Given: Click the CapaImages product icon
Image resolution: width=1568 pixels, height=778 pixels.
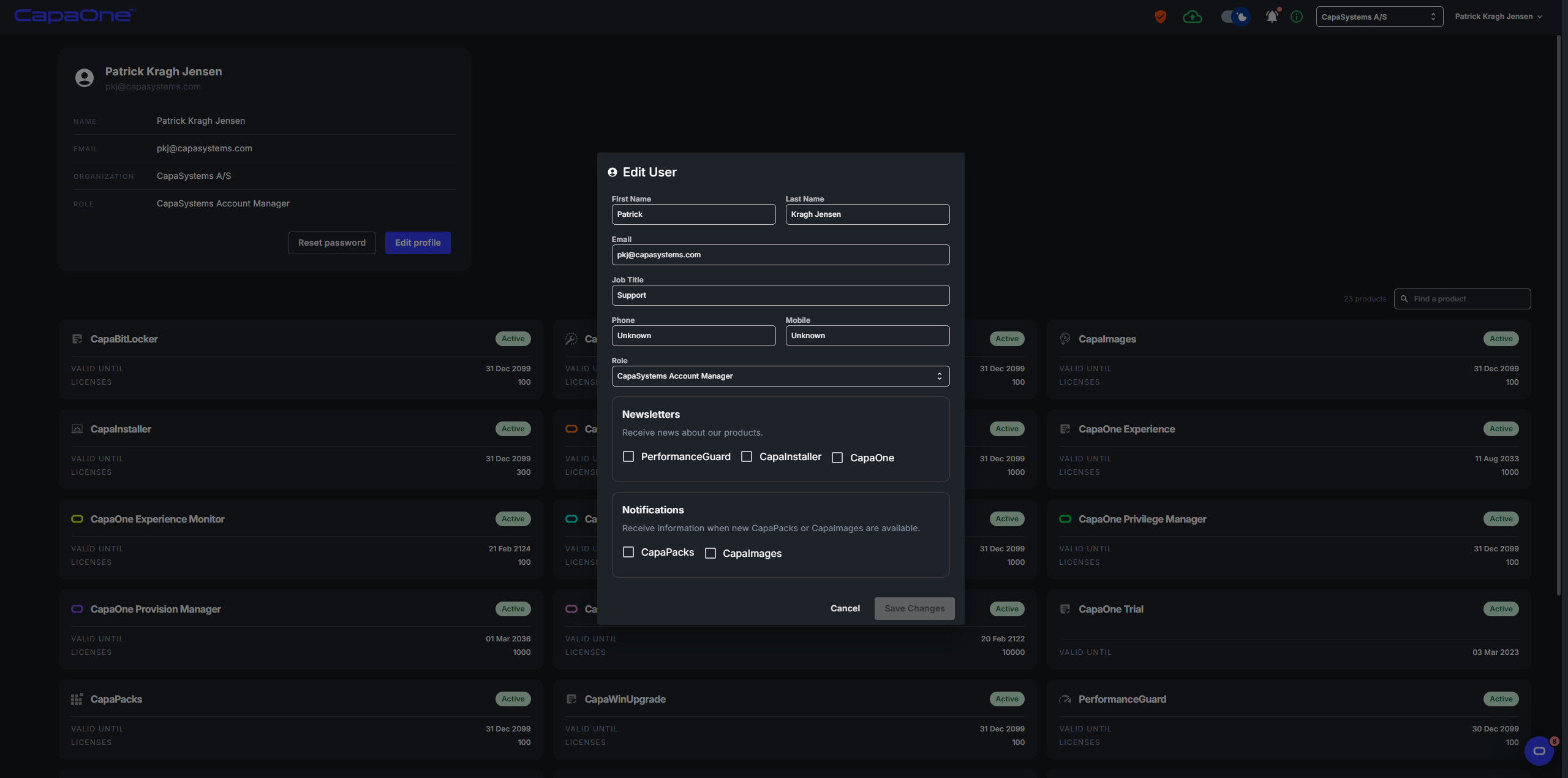Looking at the screenshot, I should (x=1065, y=339).
